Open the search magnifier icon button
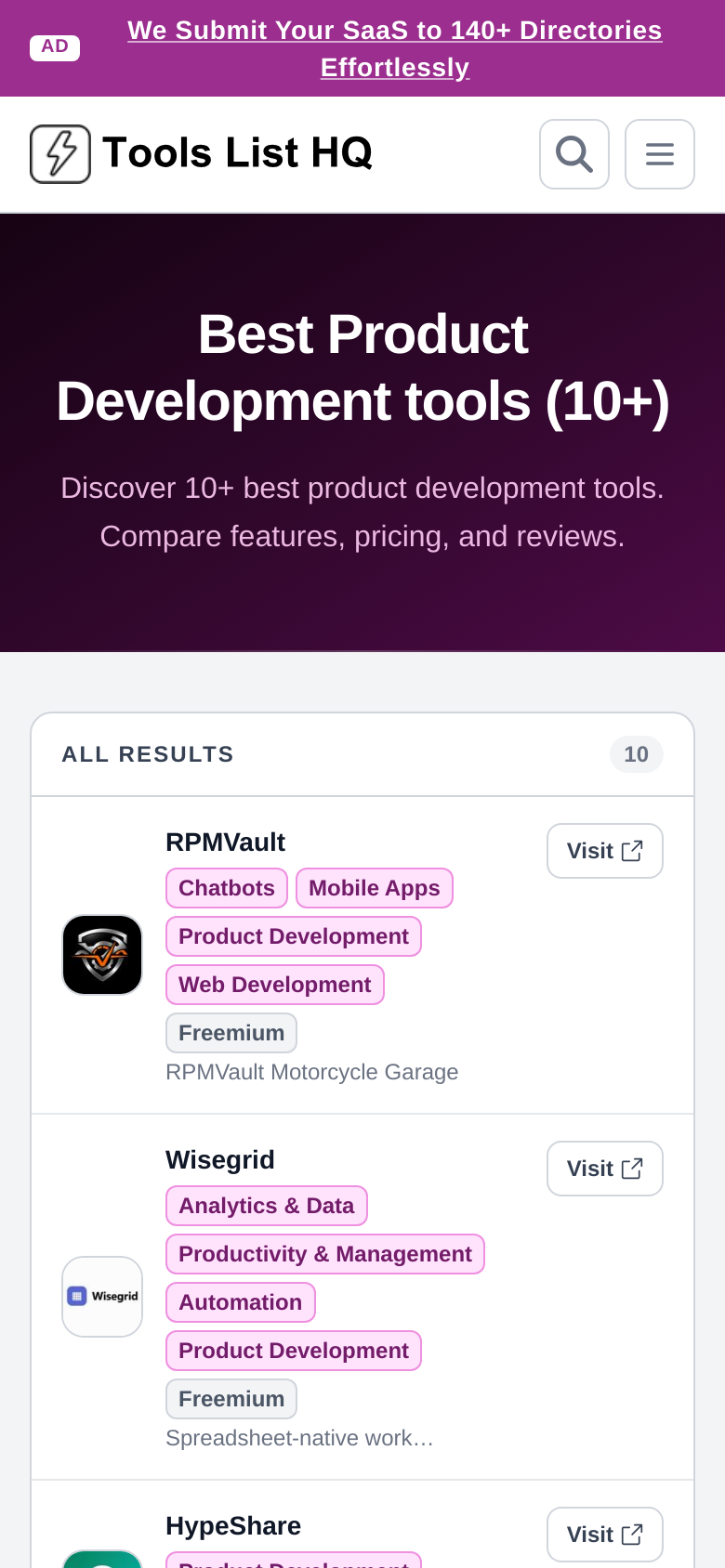 pyautogui.click(x=574, y=154)
